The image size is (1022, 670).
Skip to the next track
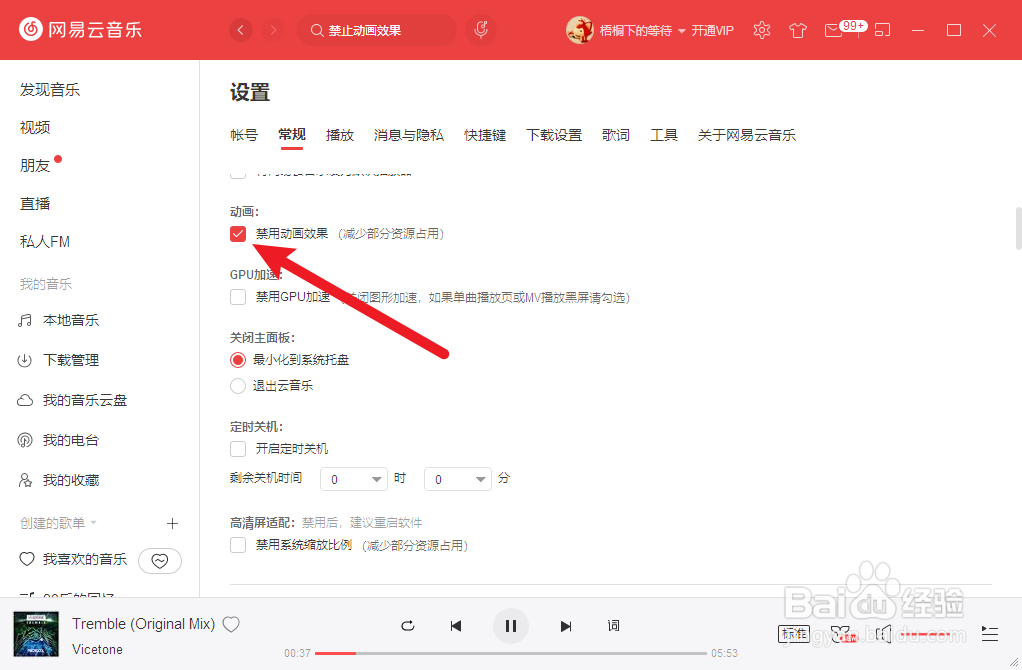coord(566,626)
